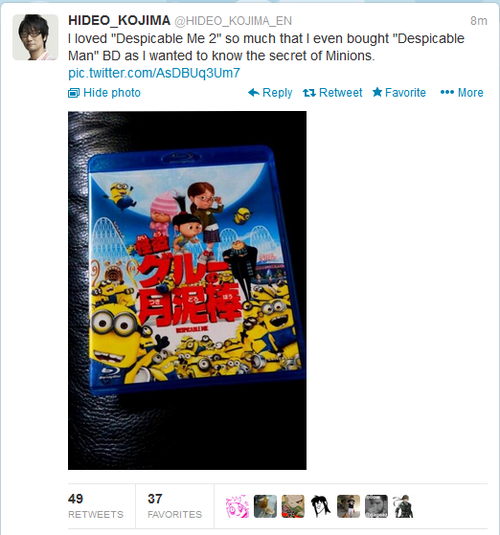
Task: Open the More options ellipsis
Action: click(x=462, y=92)
